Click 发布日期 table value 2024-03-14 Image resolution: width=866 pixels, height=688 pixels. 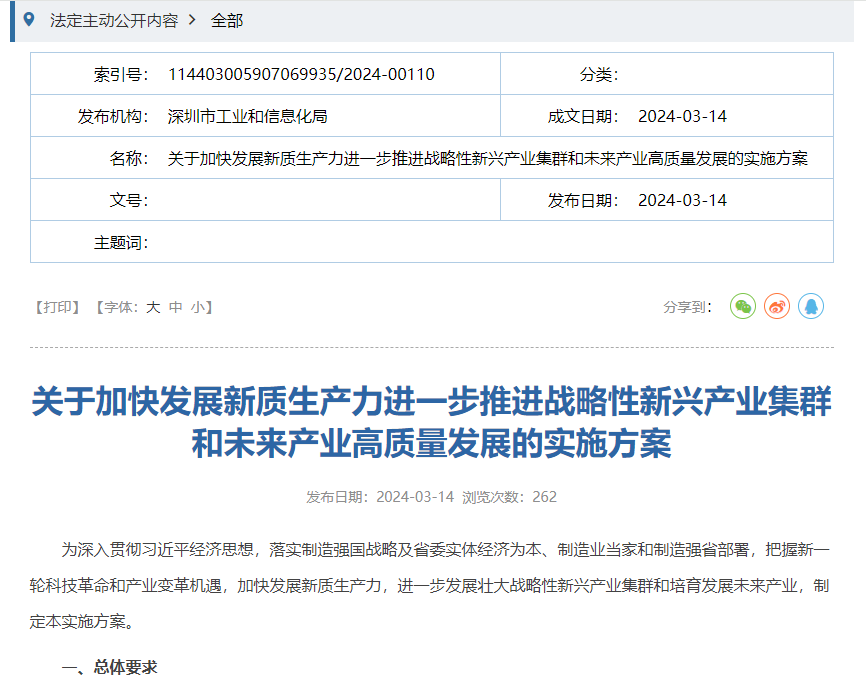pos(682,200)
